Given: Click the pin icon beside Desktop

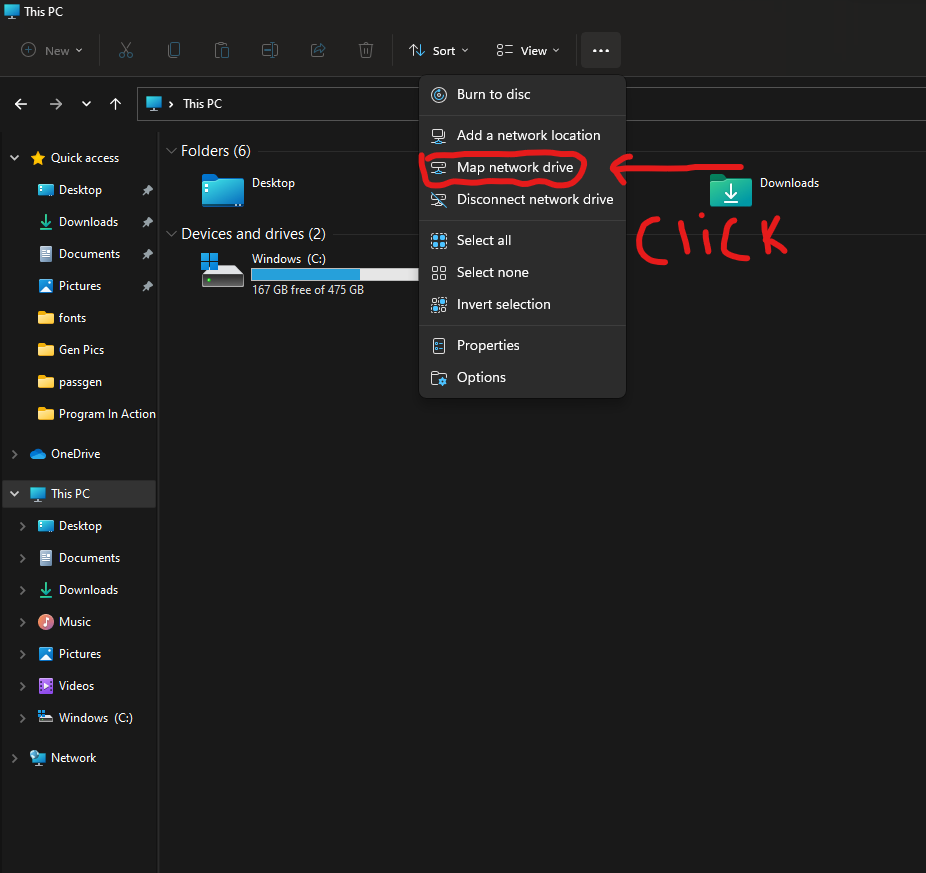Looking at the screenshot, I should click(x=147, y=190).
